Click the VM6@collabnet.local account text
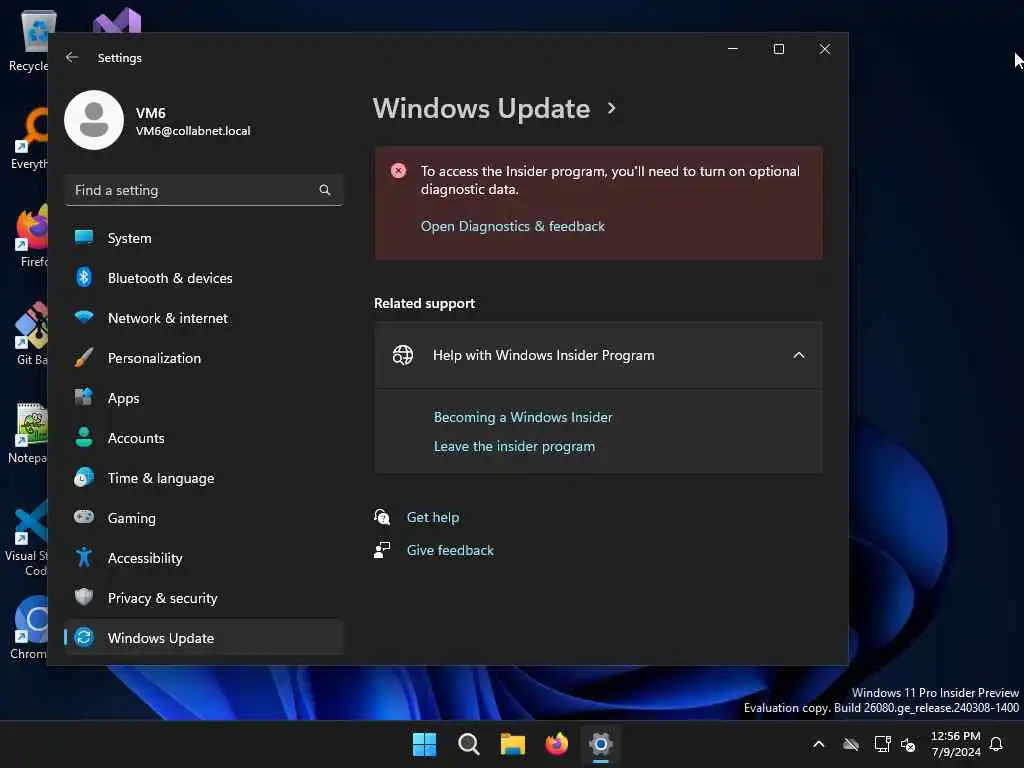Screen dimensions: 1024x768 point(193,131)
